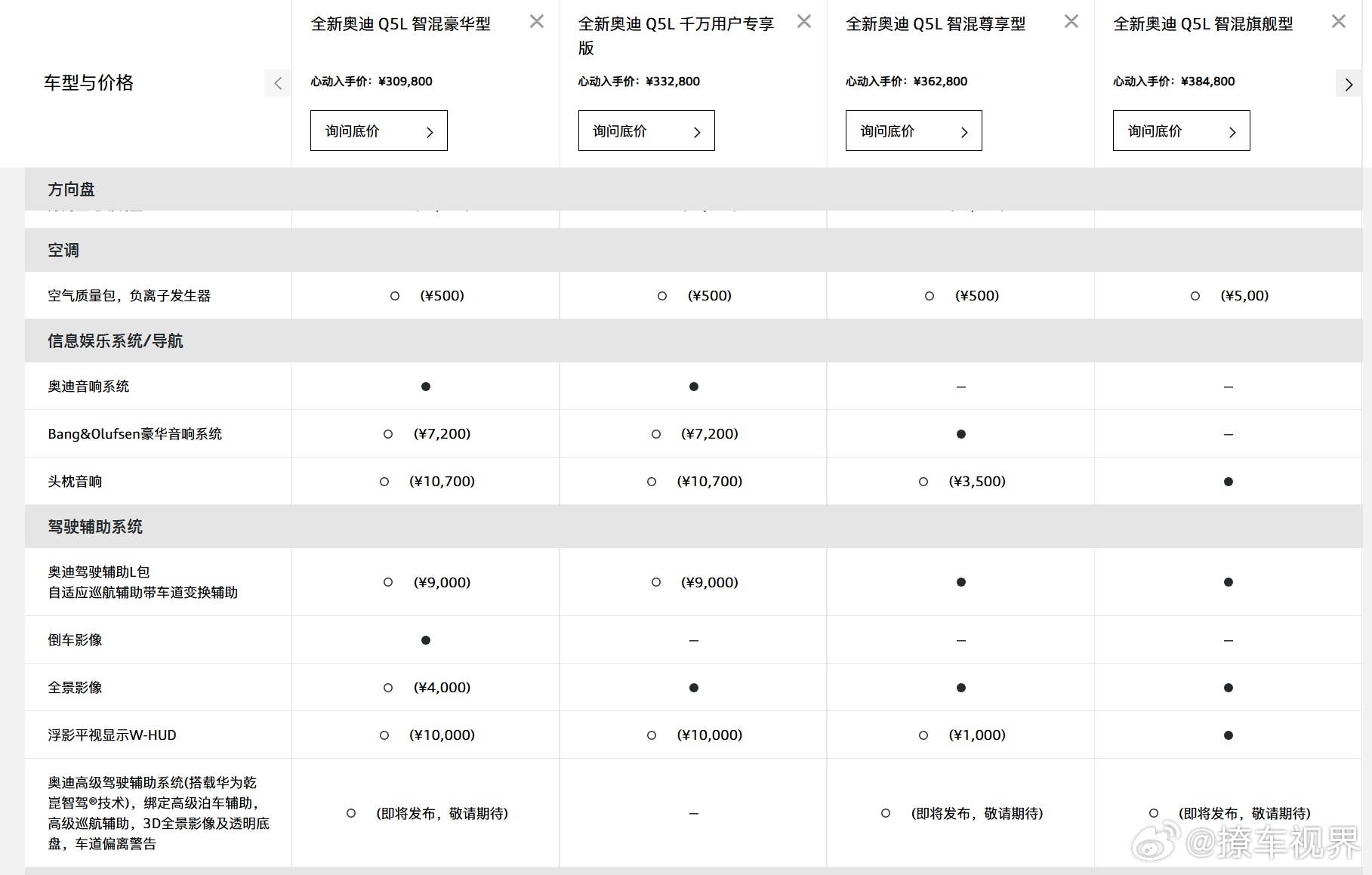Image resolution: width=1372 pixels, height=875 pixels.
Task: Remove the Q5L 千万用户专享版 column
Action: [804, 22]
